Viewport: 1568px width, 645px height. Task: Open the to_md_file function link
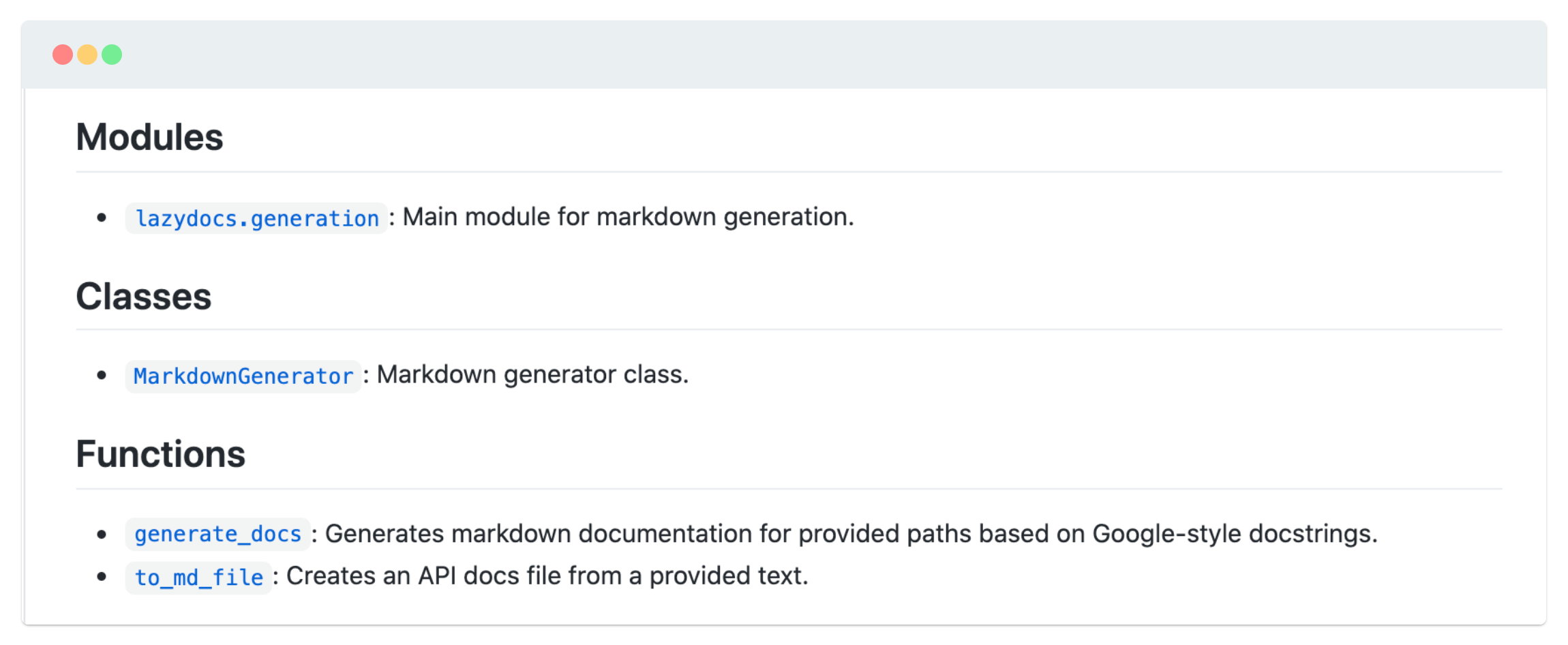coord(198,577)
